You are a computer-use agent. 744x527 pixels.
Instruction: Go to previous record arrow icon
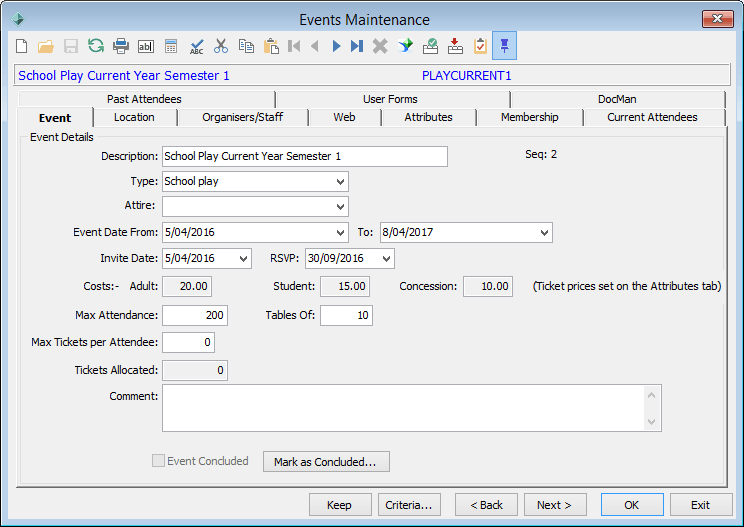pos(314,46)
